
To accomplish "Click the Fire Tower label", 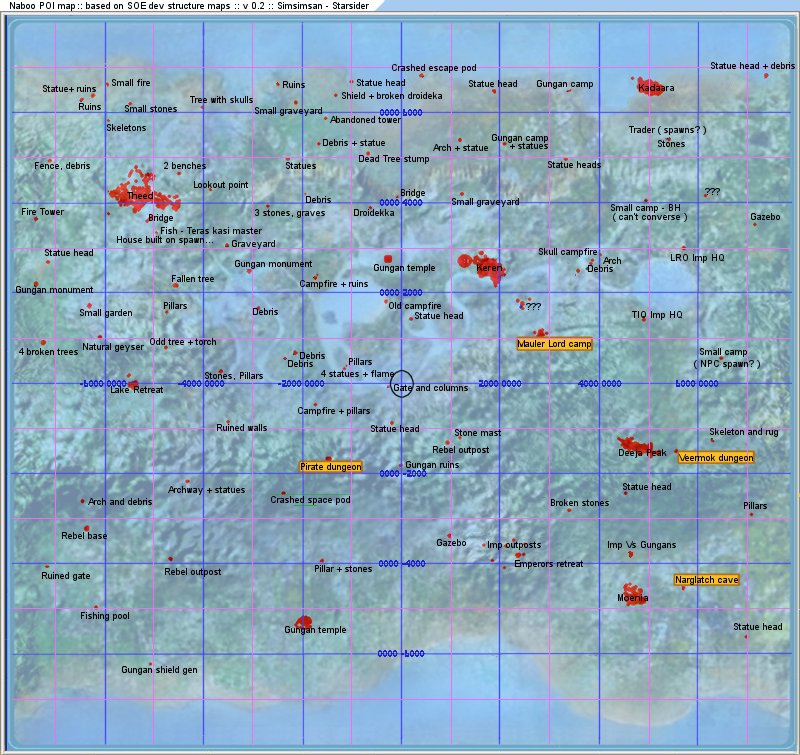I will coord(42,212).
